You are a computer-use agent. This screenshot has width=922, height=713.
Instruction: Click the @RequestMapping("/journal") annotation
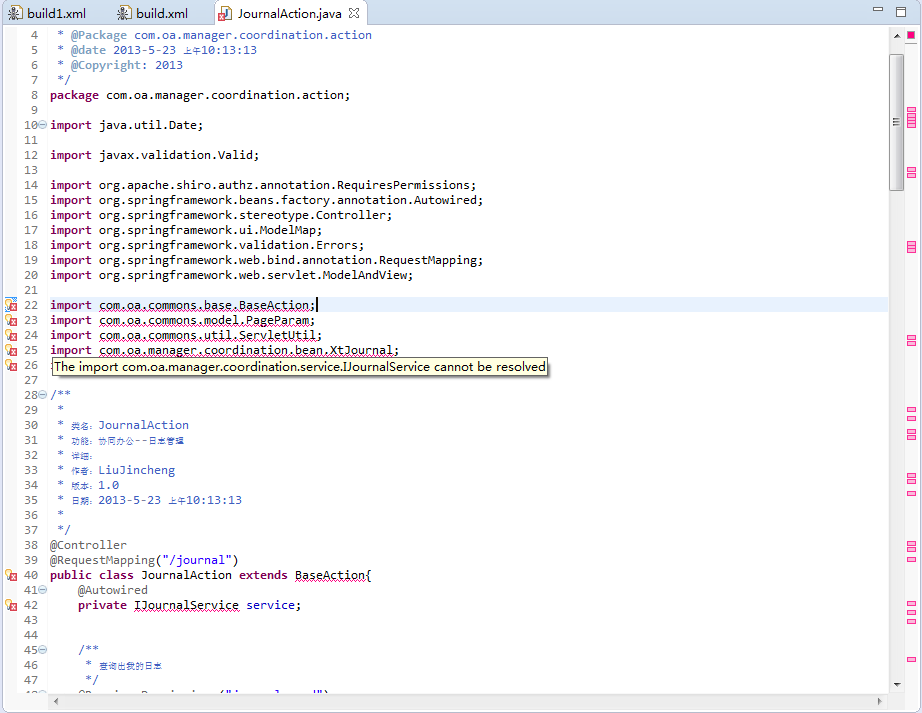coord(144,560)
